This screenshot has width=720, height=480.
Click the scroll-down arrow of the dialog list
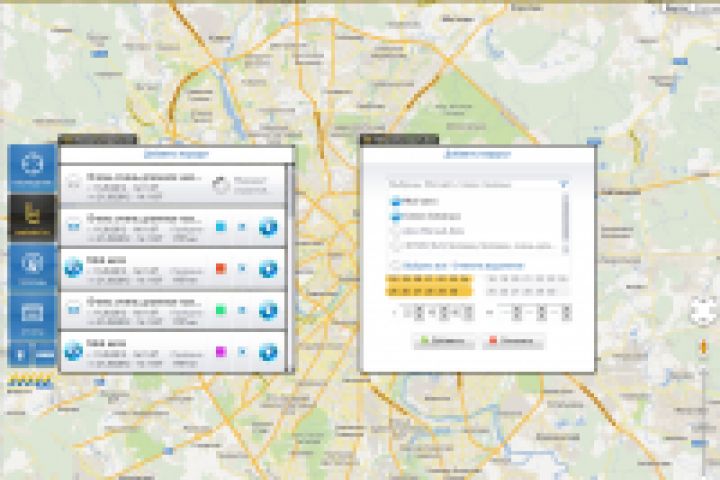565,249
